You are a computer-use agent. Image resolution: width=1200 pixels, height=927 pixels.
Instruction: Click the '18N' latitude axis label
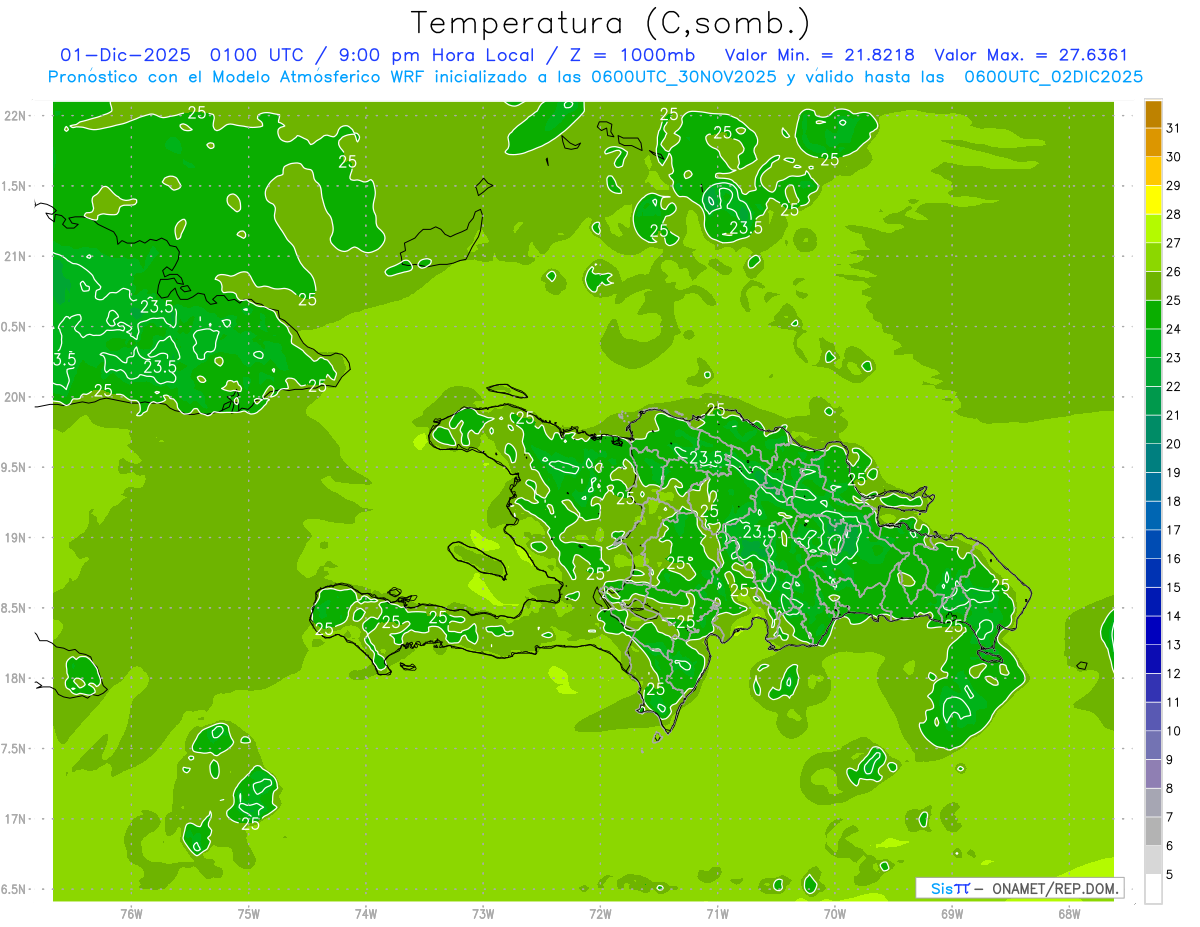click(16, 679)
